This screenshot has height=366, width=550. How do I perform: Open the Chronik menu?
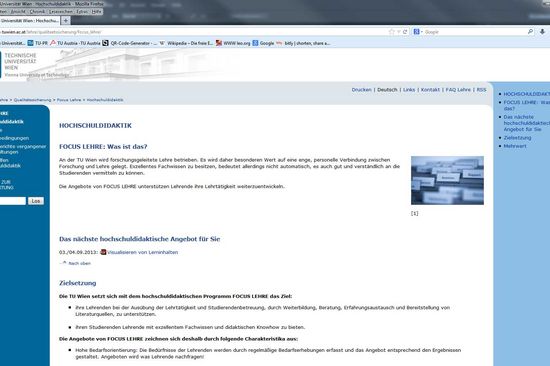(37, 12)
